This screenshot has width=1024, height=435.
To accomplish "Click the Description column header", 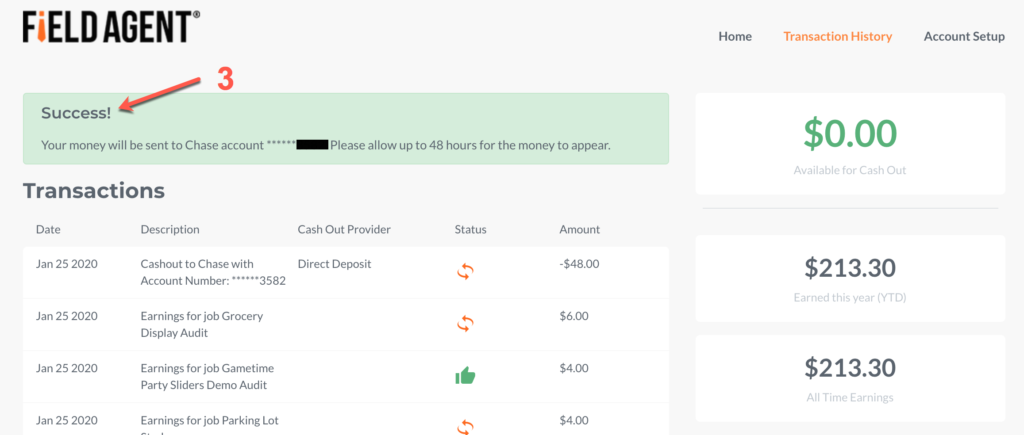I will [170, 229].
